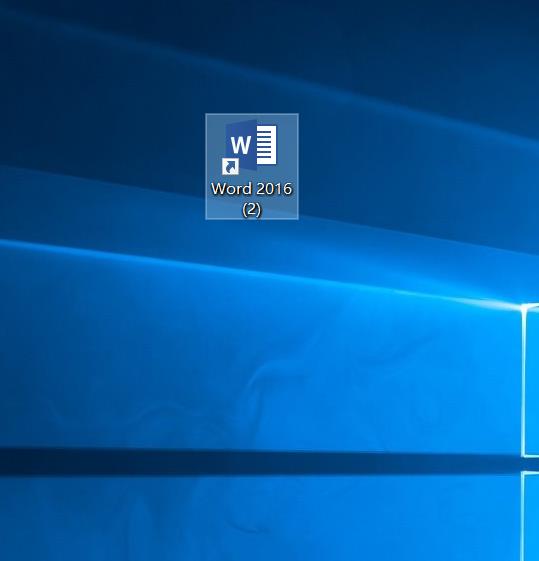539x561 pixels.
Task: Click empty desktop left of the Word icon
Action: [107, 165]
